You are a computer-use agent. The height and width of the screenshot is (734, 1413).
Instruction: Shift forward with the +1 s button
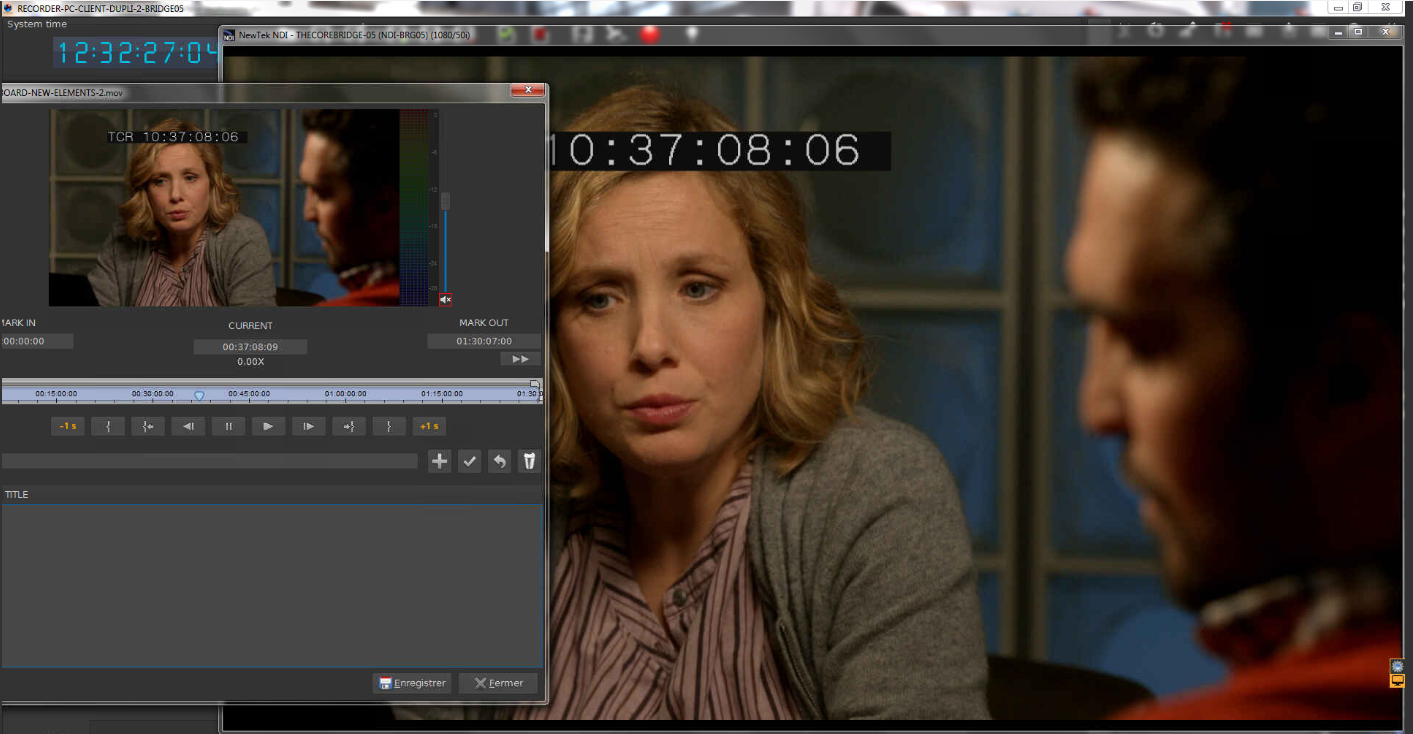429,426
